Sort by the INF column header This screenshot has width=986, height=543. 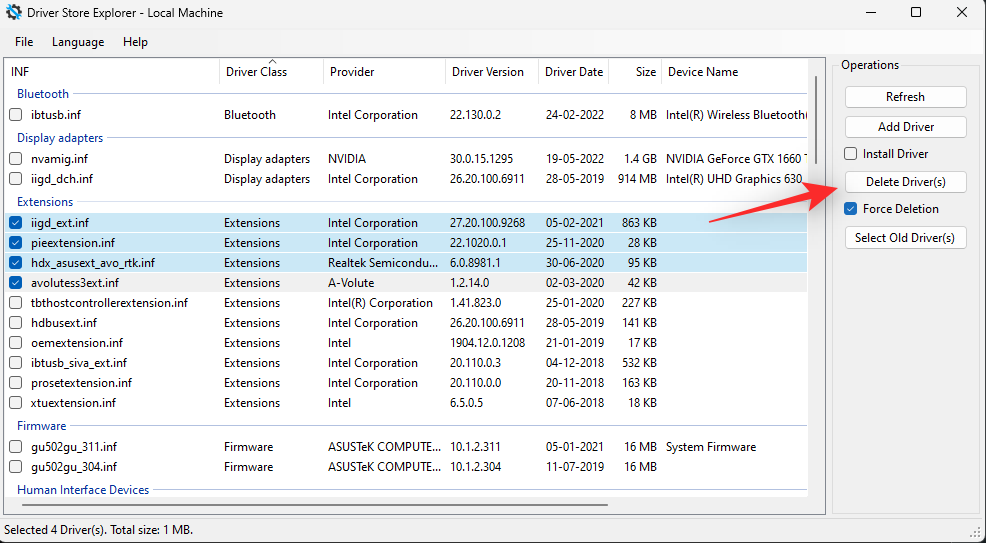point(112,72)
